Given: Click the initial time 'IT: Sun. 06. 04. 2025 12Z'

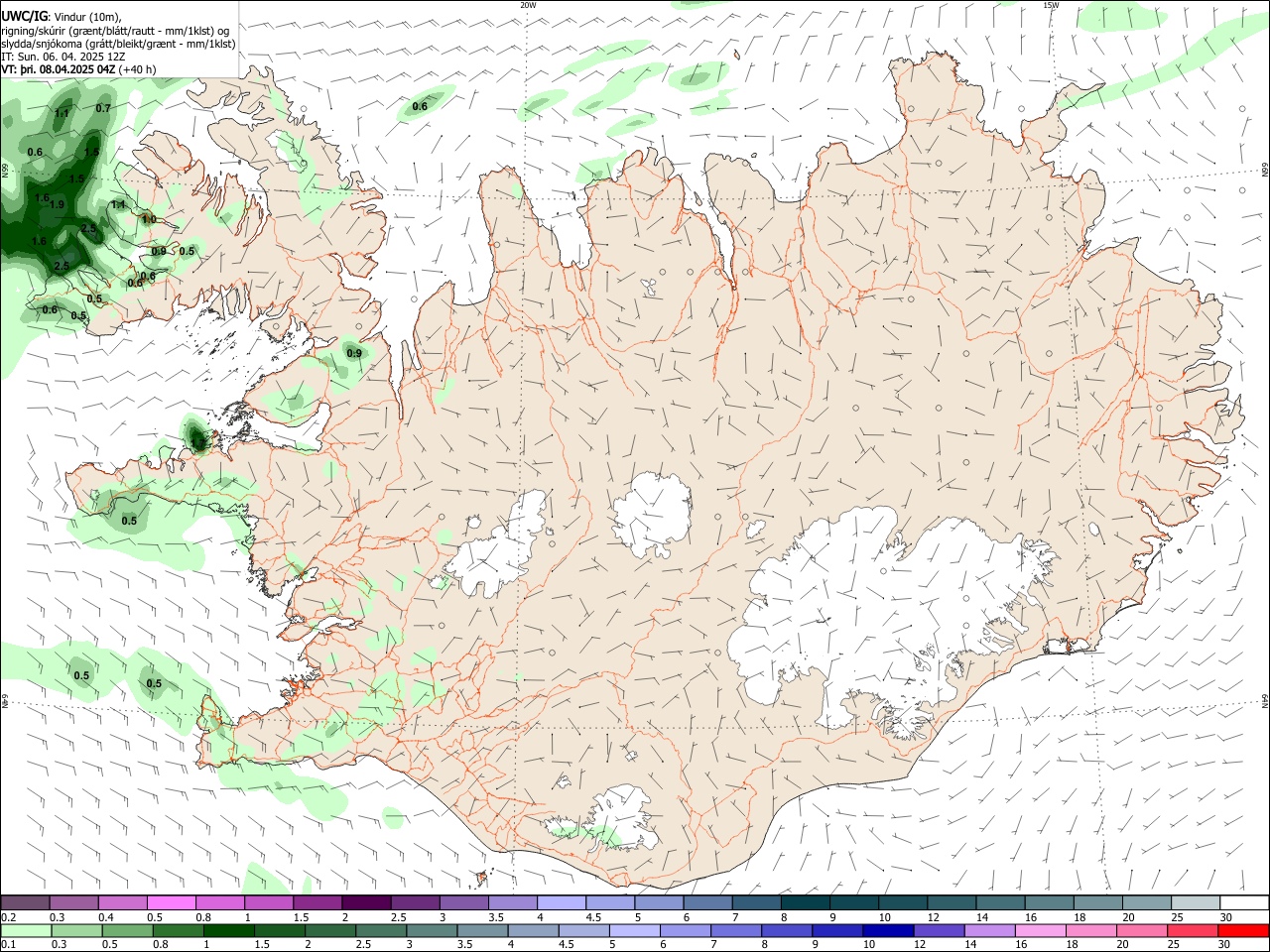Looking at the screenshot, I should tap(63, 57).
